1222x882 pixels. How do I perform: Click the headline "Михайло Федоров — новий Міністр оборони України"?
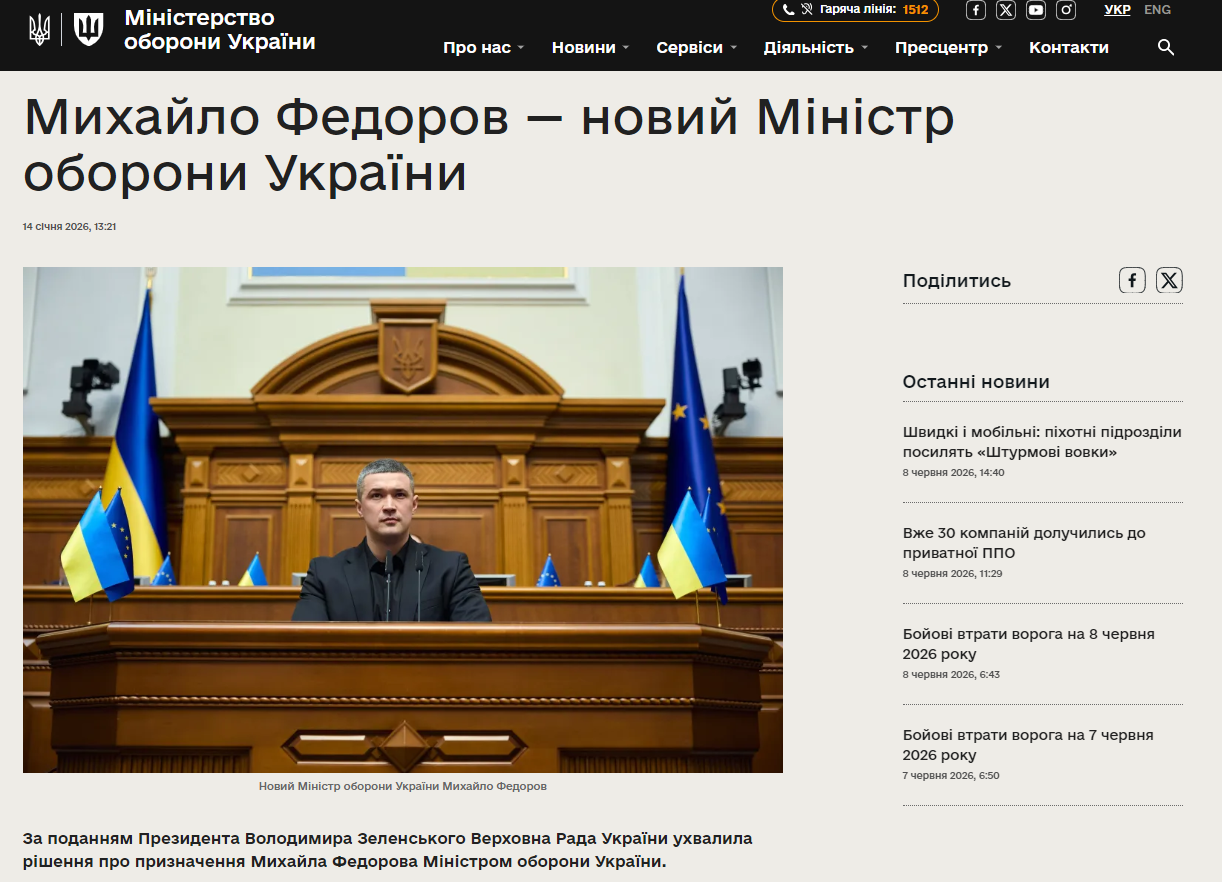[x=489, y=145]
